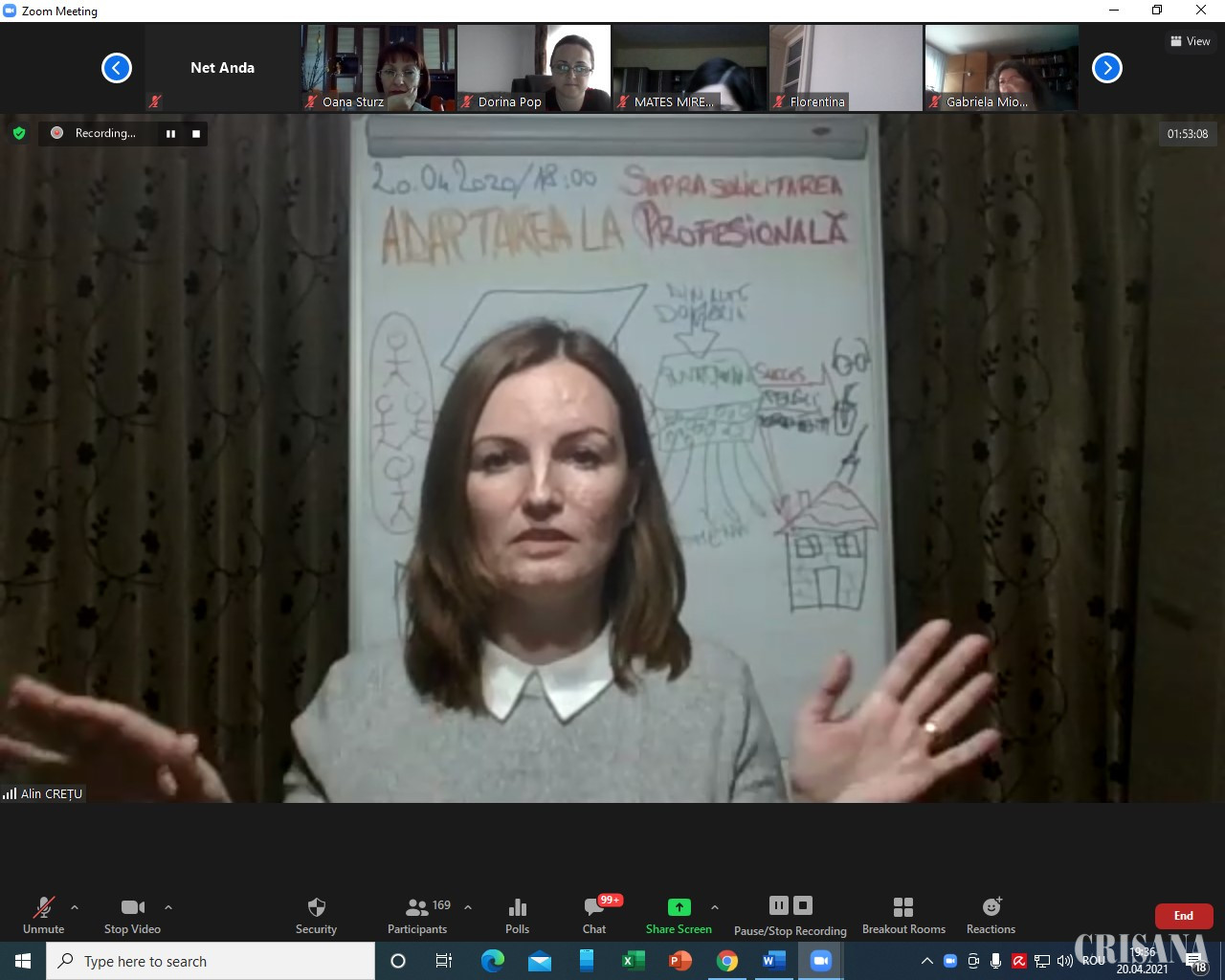
Task: Open the Reactions menu
Action: (991, 915)
